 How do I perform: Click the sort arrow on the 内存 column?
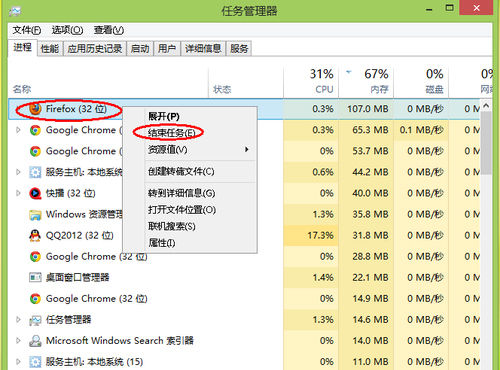349,72
